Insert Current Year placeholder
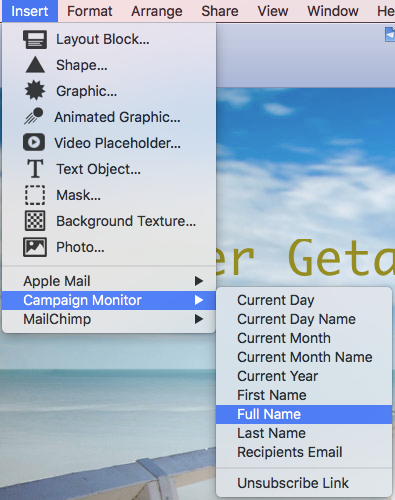The image size is (395, 500). 304,376
